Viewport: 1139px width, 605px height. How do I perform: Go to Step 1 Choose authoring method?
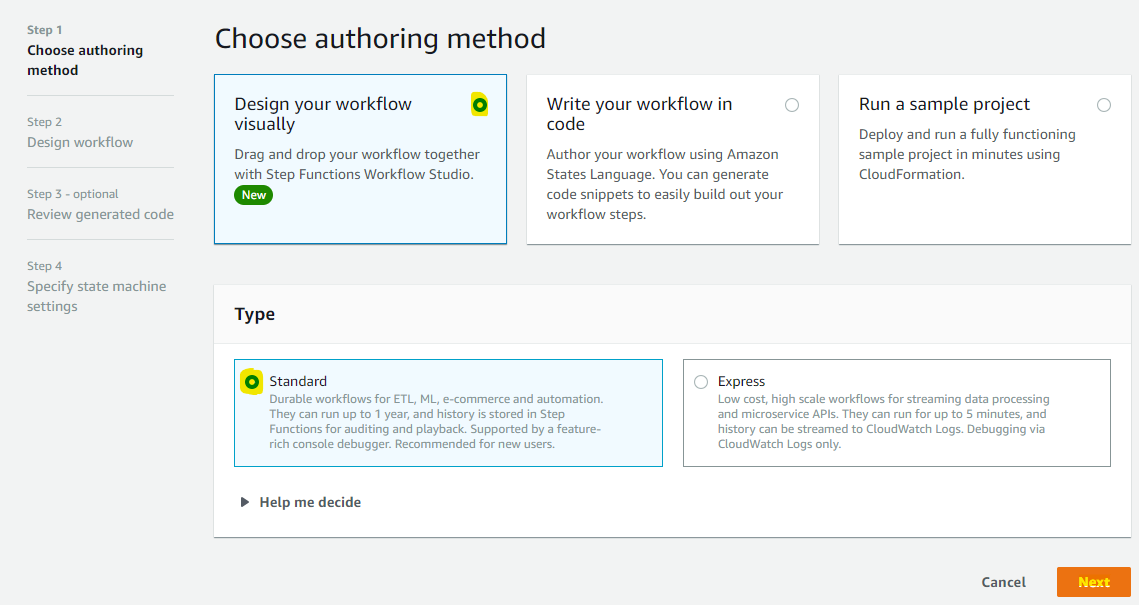pos(85,60)
